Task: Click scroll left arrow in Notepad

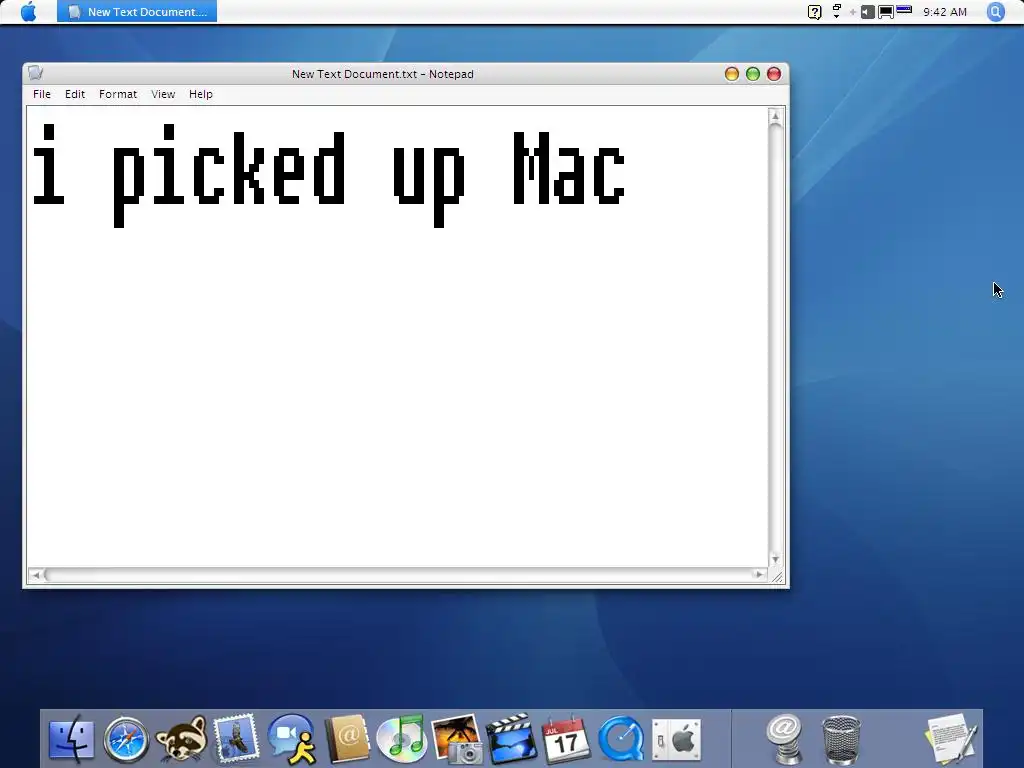Action: tap(35, 575)
